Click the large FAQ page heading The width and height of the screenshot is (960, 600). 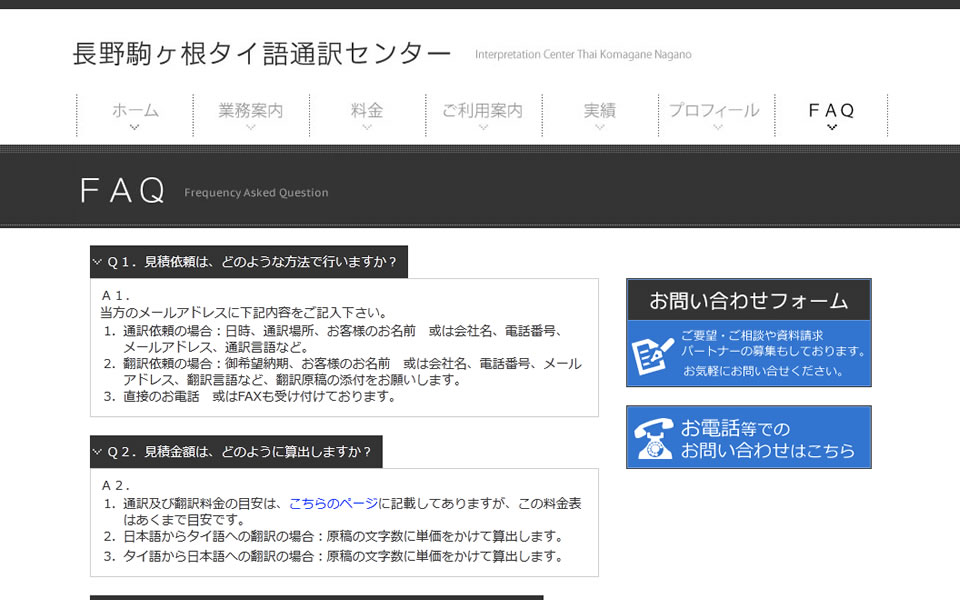coord(122,190)
